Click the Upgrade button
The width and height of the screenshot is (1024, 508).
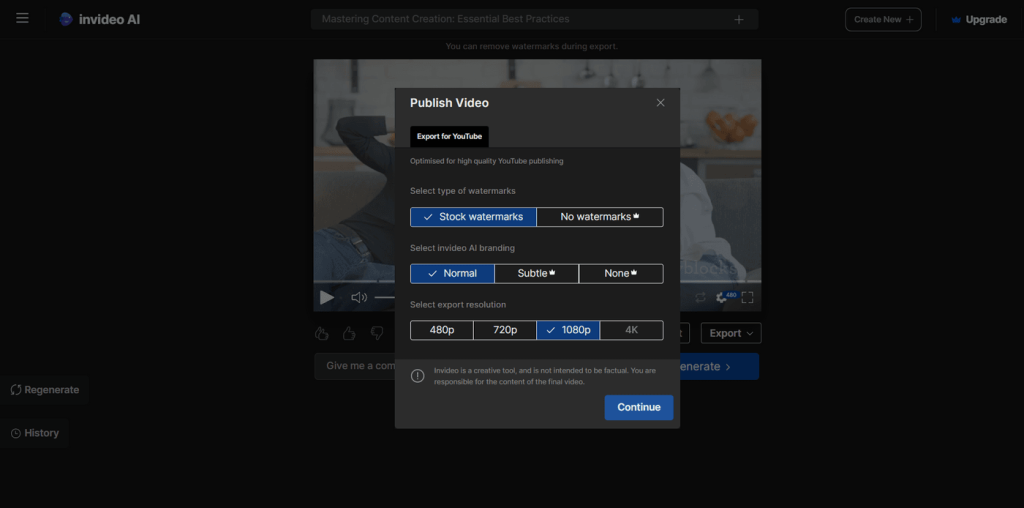[979, 20]
